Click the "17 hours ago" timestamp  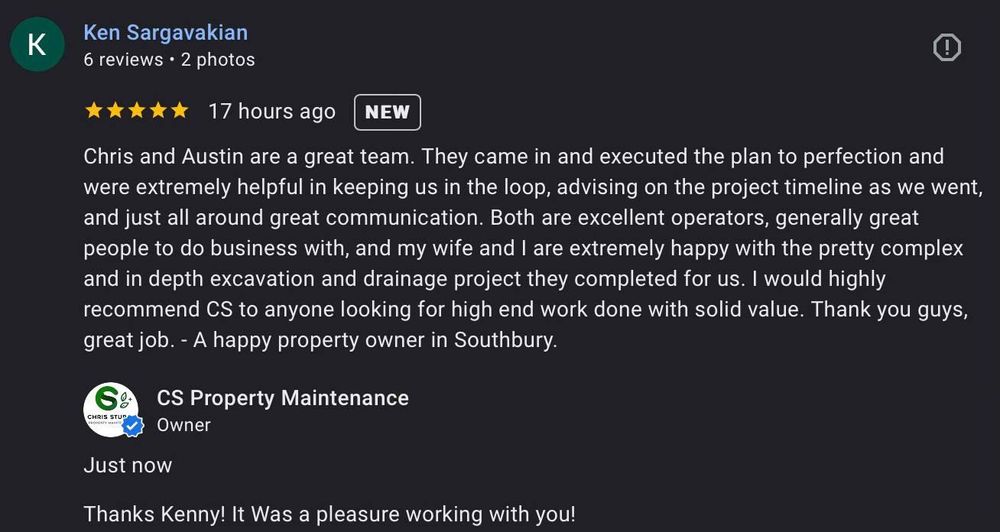271,112
